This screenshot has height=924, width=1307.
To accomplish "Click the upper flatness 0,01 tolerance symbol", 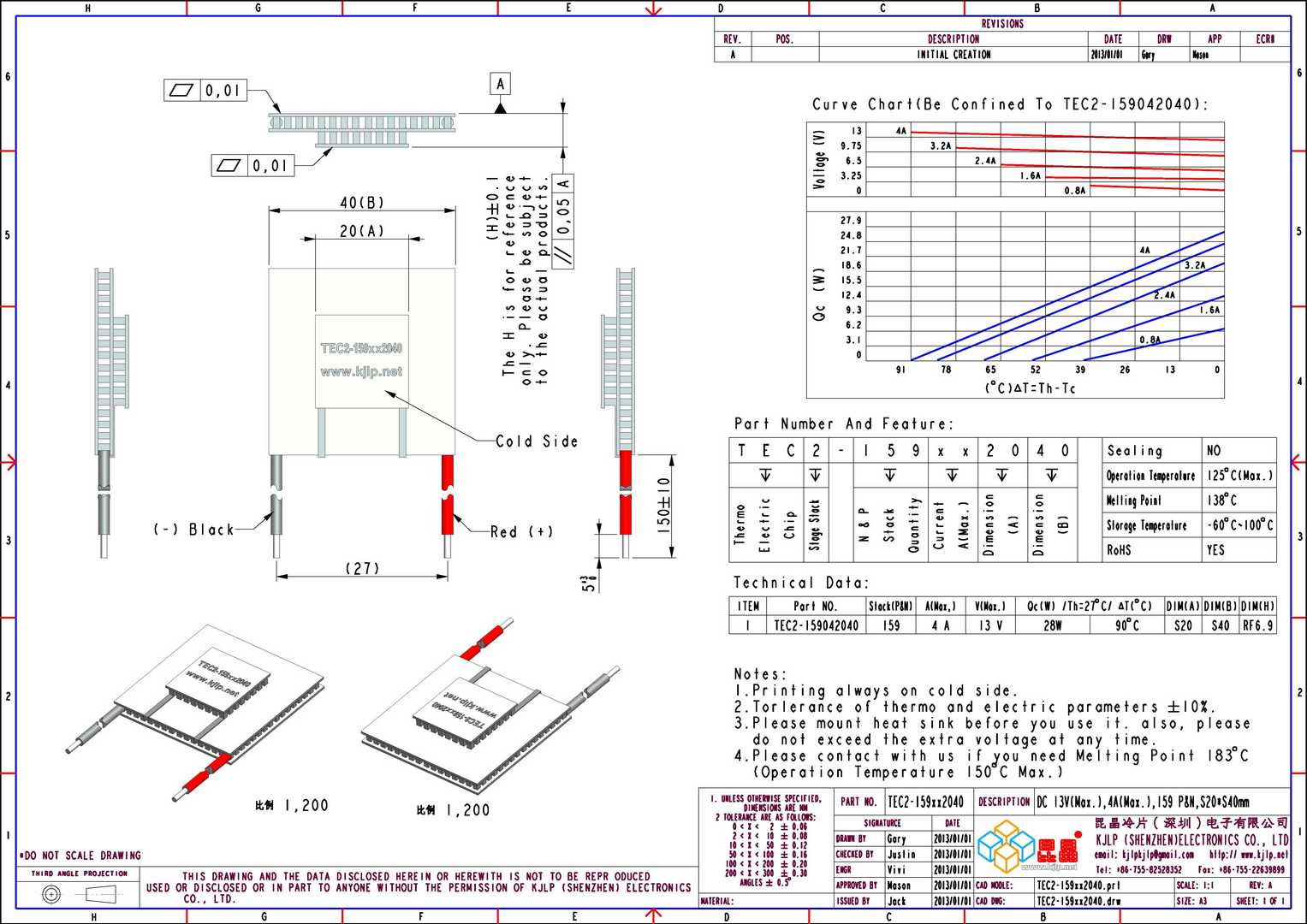I will [x=205, y=90].
